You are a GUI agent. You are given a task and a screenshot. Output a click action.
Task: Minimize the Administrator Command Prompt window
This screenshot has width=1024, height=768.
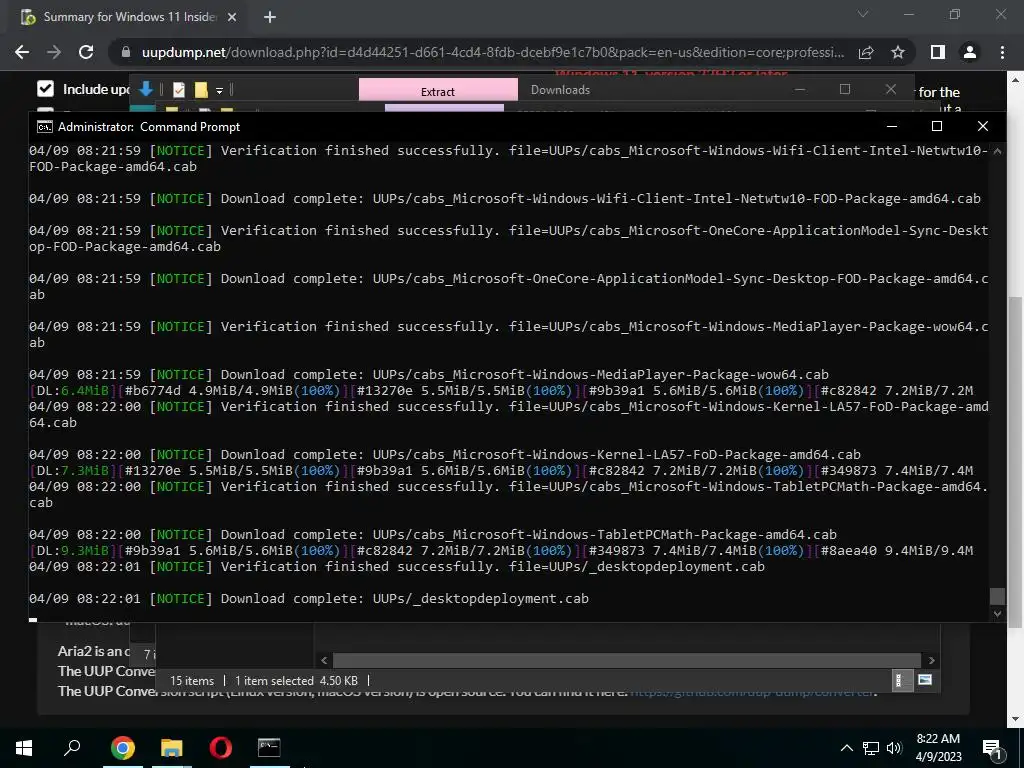(892, 126)
